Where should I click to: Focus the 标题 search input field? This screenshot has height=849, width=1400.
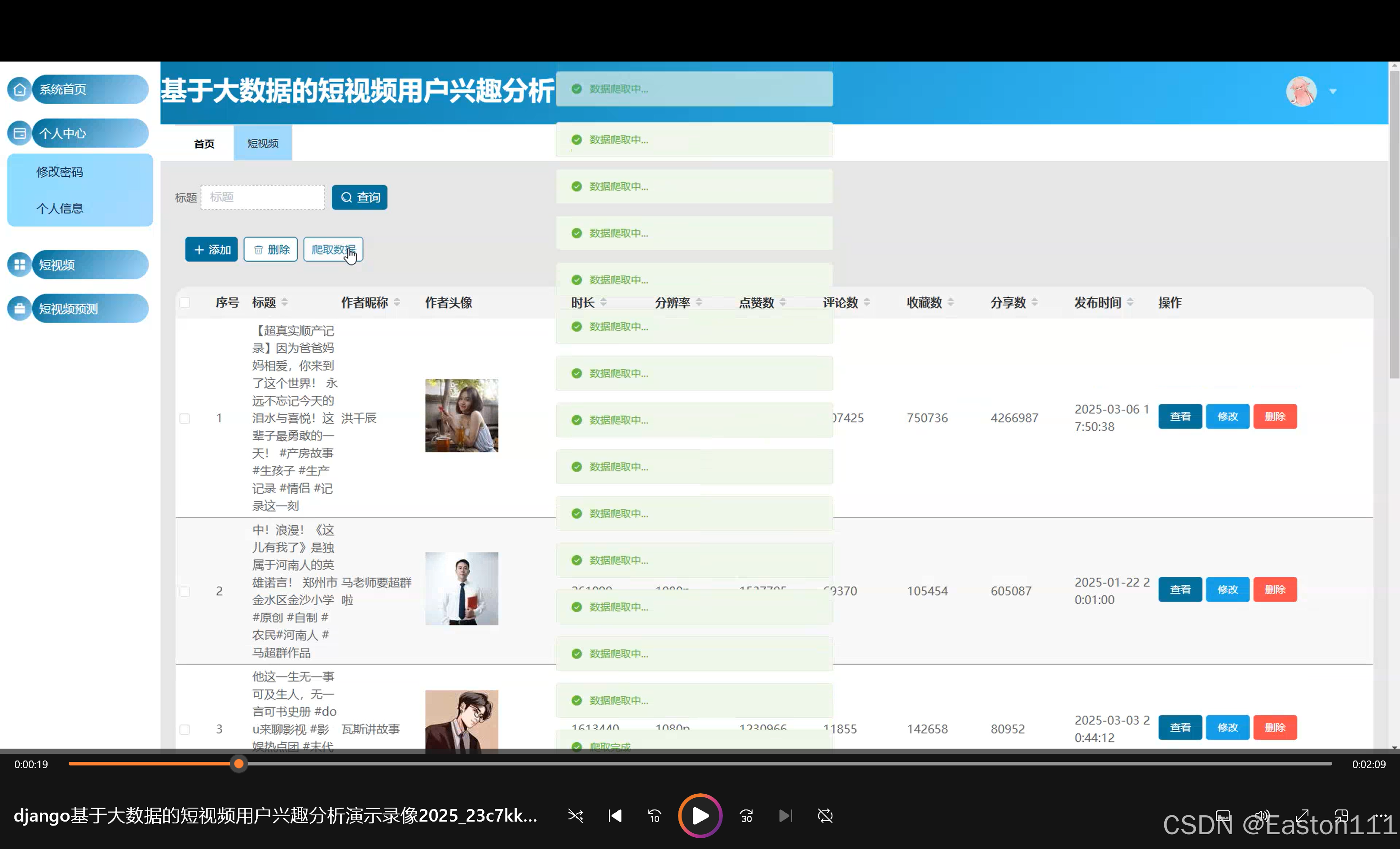[x=263, y=197]
